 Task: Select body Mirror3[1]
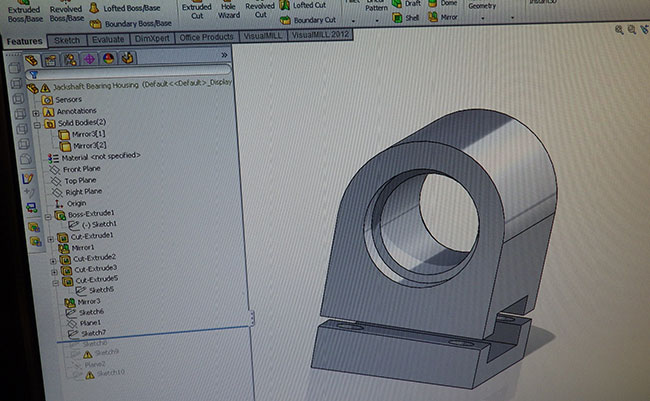82,134
